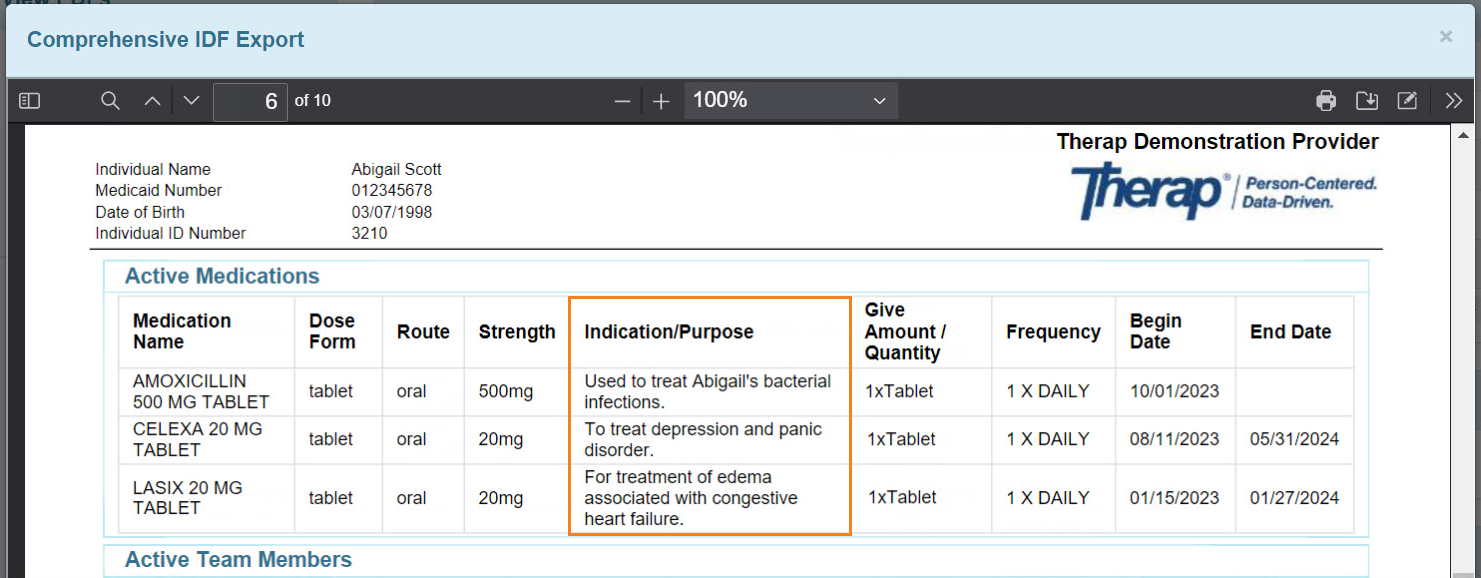The width and height of the screenshot is (1481, 578).
Task: Open the draw/annotate tool icon
Action: [x=1407, y=100]
